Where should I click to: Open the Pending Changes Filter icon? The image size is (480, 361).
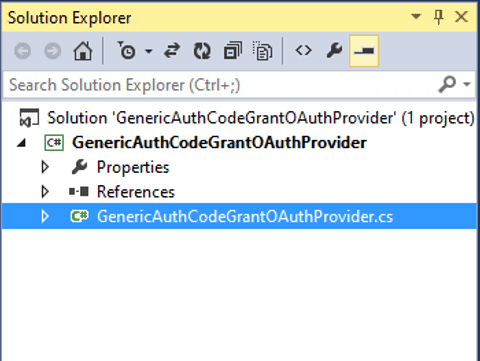point(127,51)
